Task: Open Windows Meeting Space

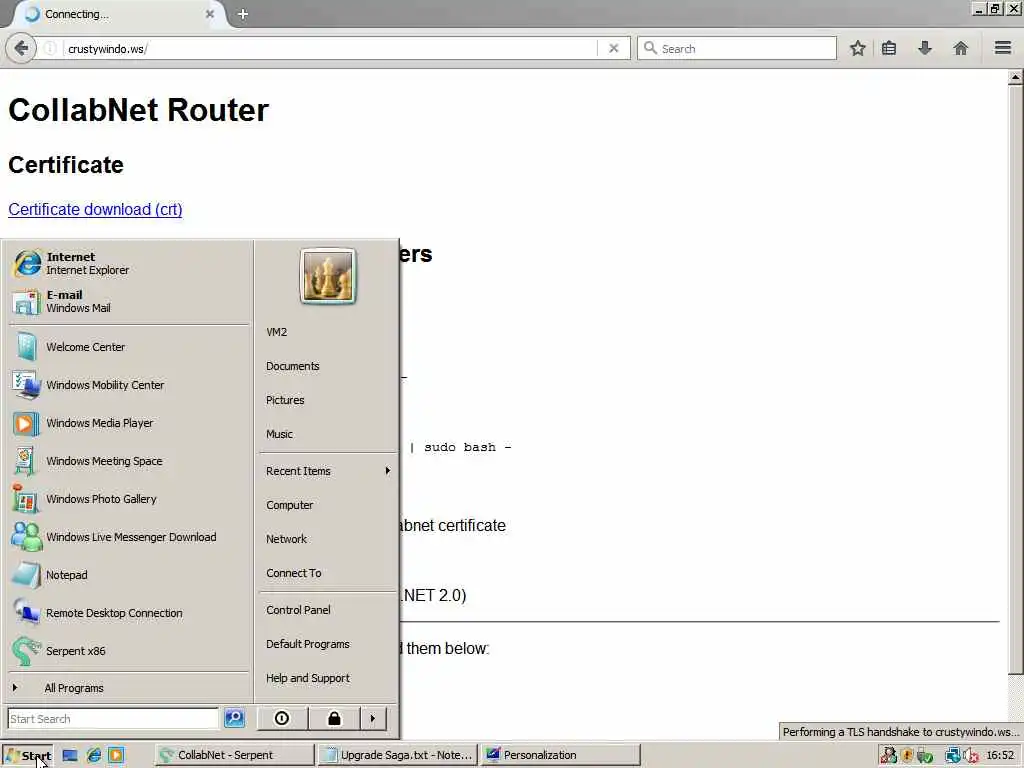Action: (129, 460)
